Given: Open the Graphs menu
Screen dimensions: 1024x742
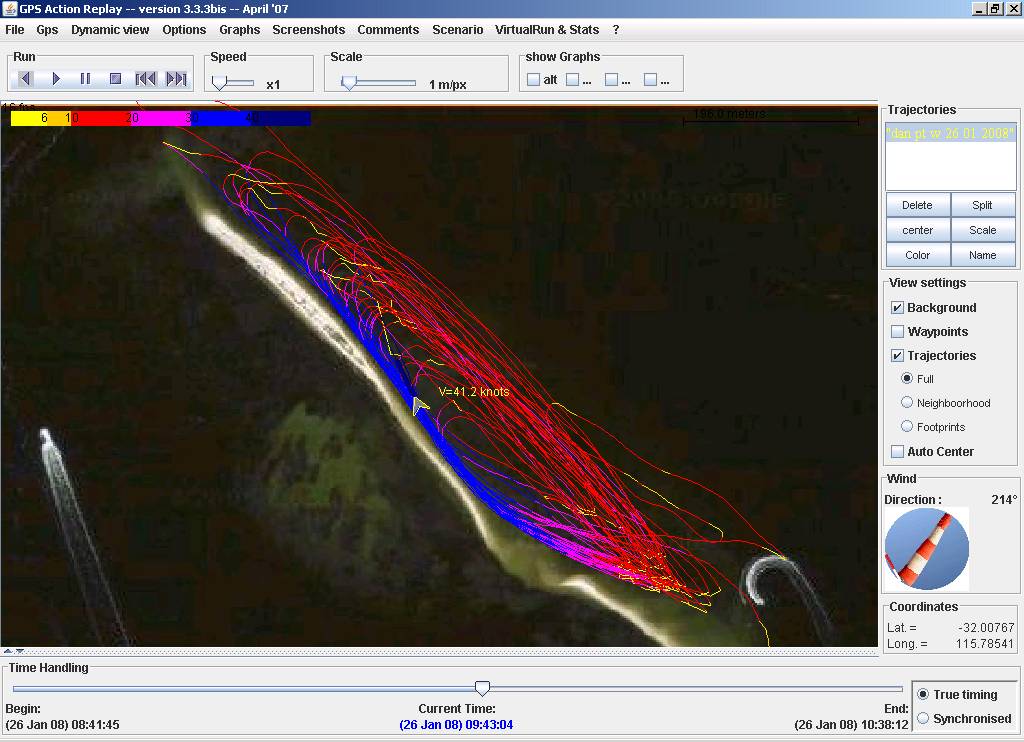Looking at the screenshot, I should tap(239, 30).
